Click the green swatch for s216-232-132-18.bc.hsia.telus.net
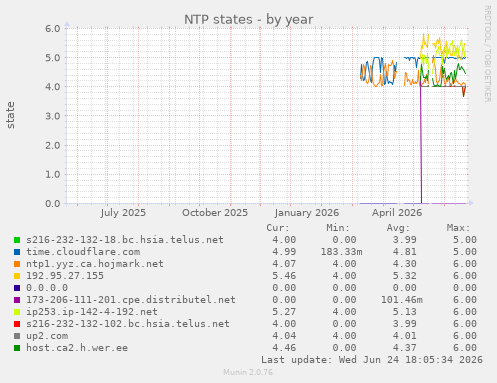Screen dimensions: 497x383 [17, 240]
